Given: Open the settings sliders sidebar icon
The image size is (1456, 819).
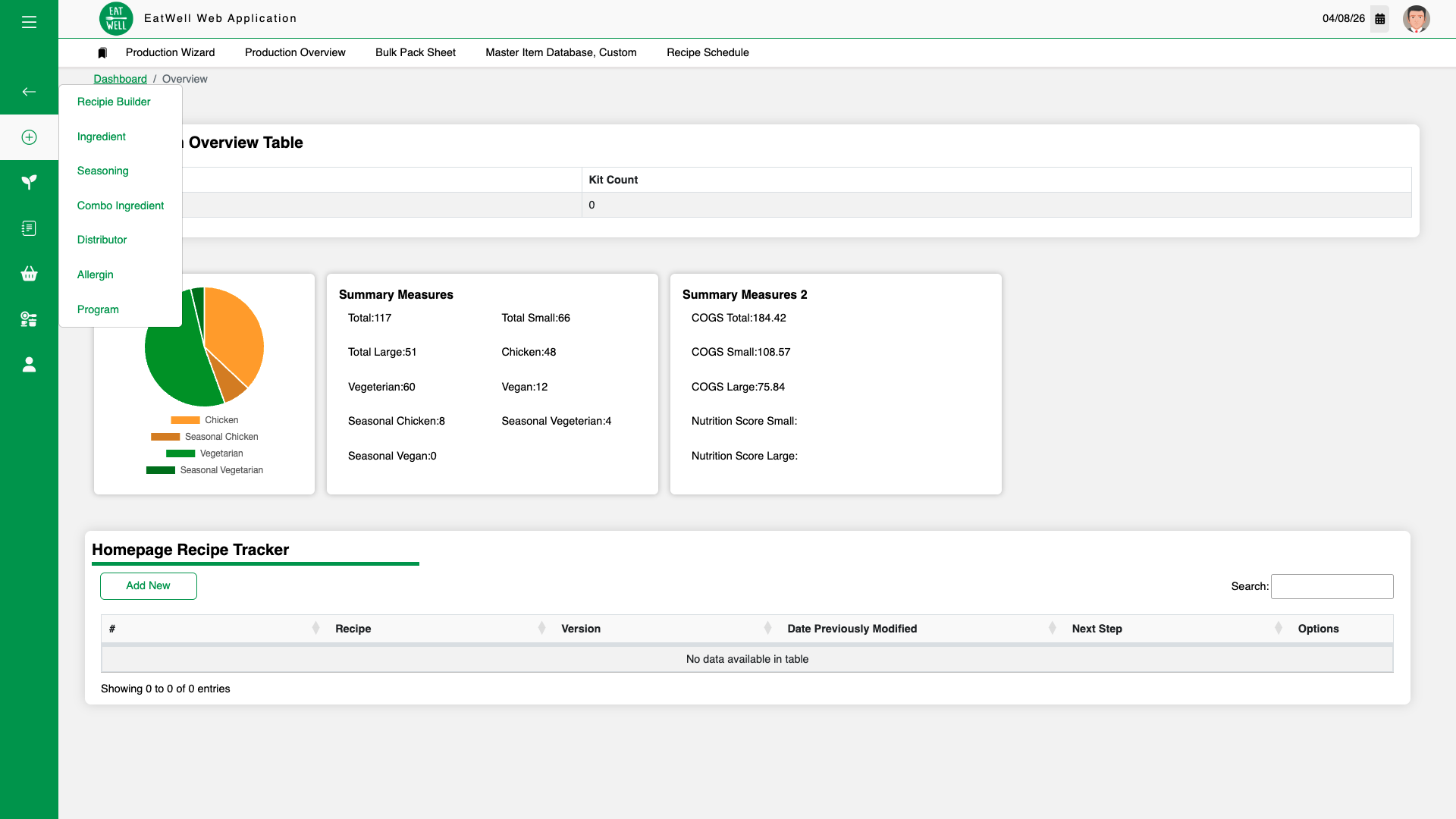Looking at the screenshot, I should pos(29,319).
